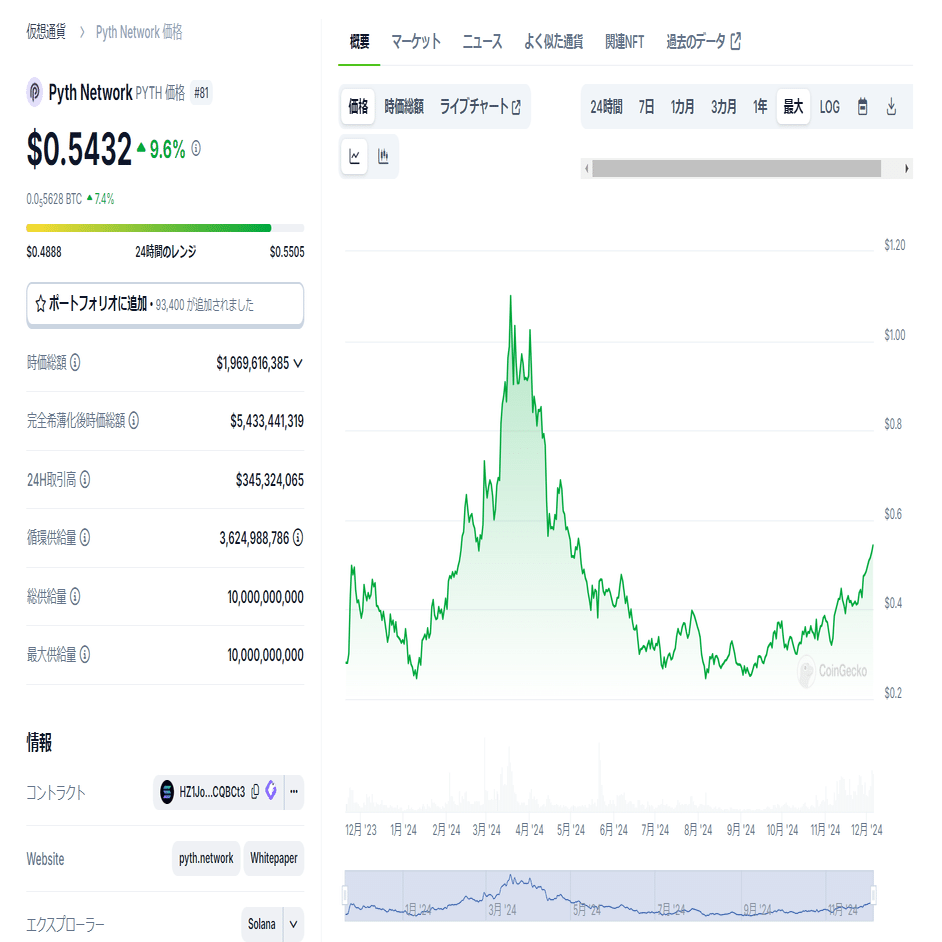Set chart range to 7日

click(x=646, y=107)
